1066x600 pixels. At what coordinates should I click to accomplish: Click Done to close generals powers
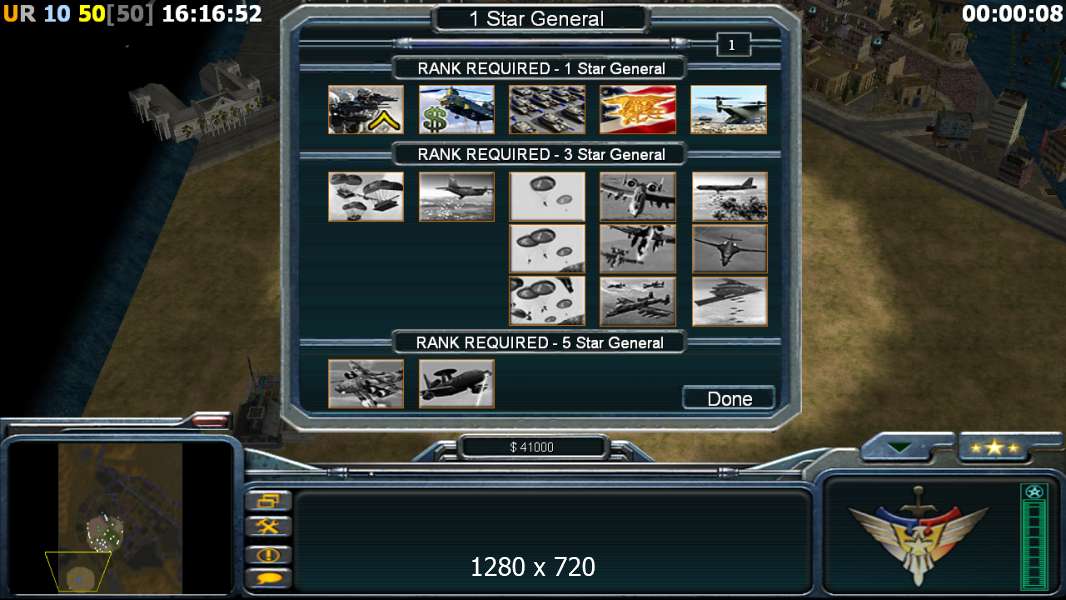(x=729, y=398)
